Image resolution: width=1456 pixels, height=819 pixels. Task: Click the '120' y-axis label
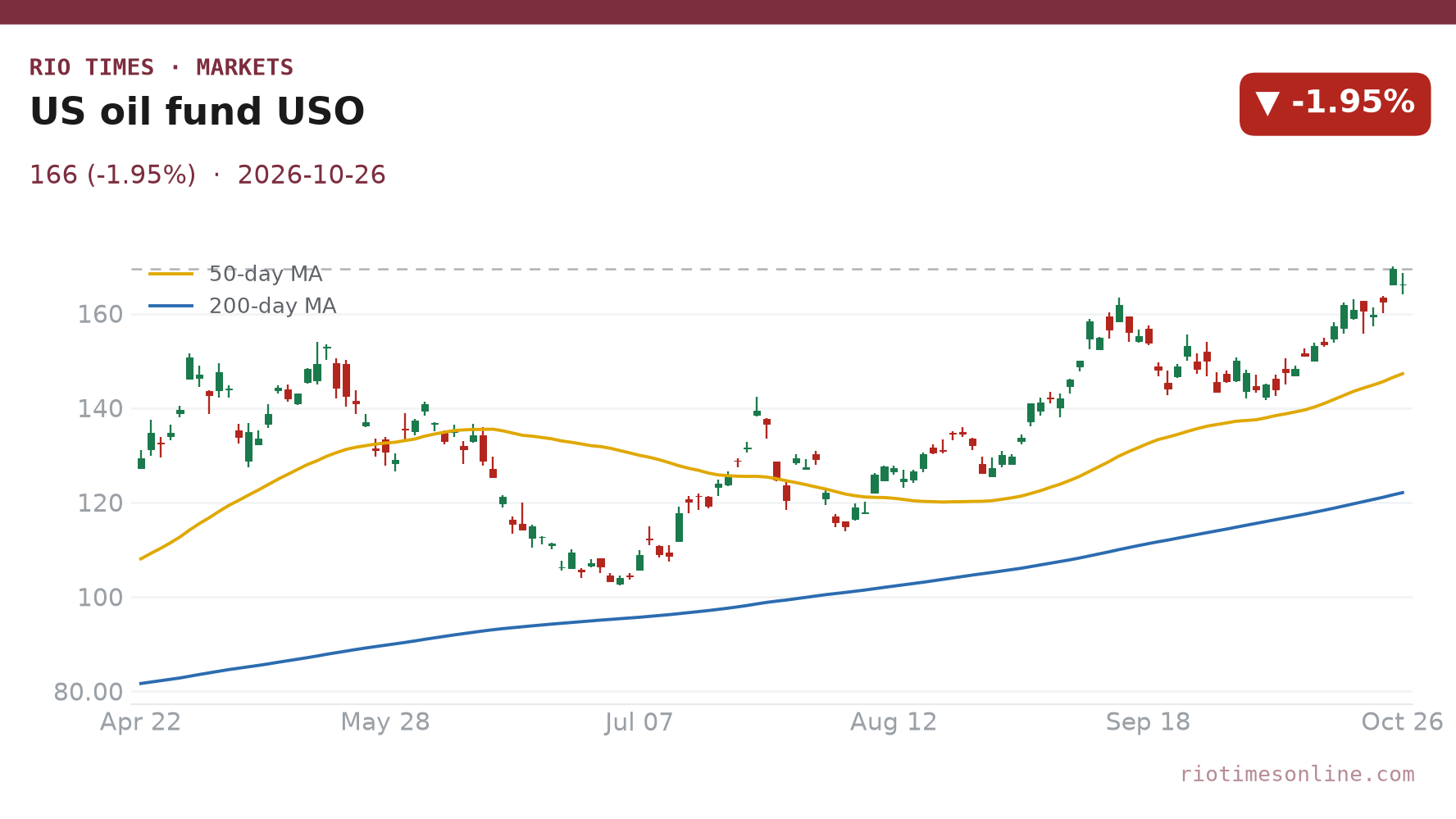[x=100, y=503]
